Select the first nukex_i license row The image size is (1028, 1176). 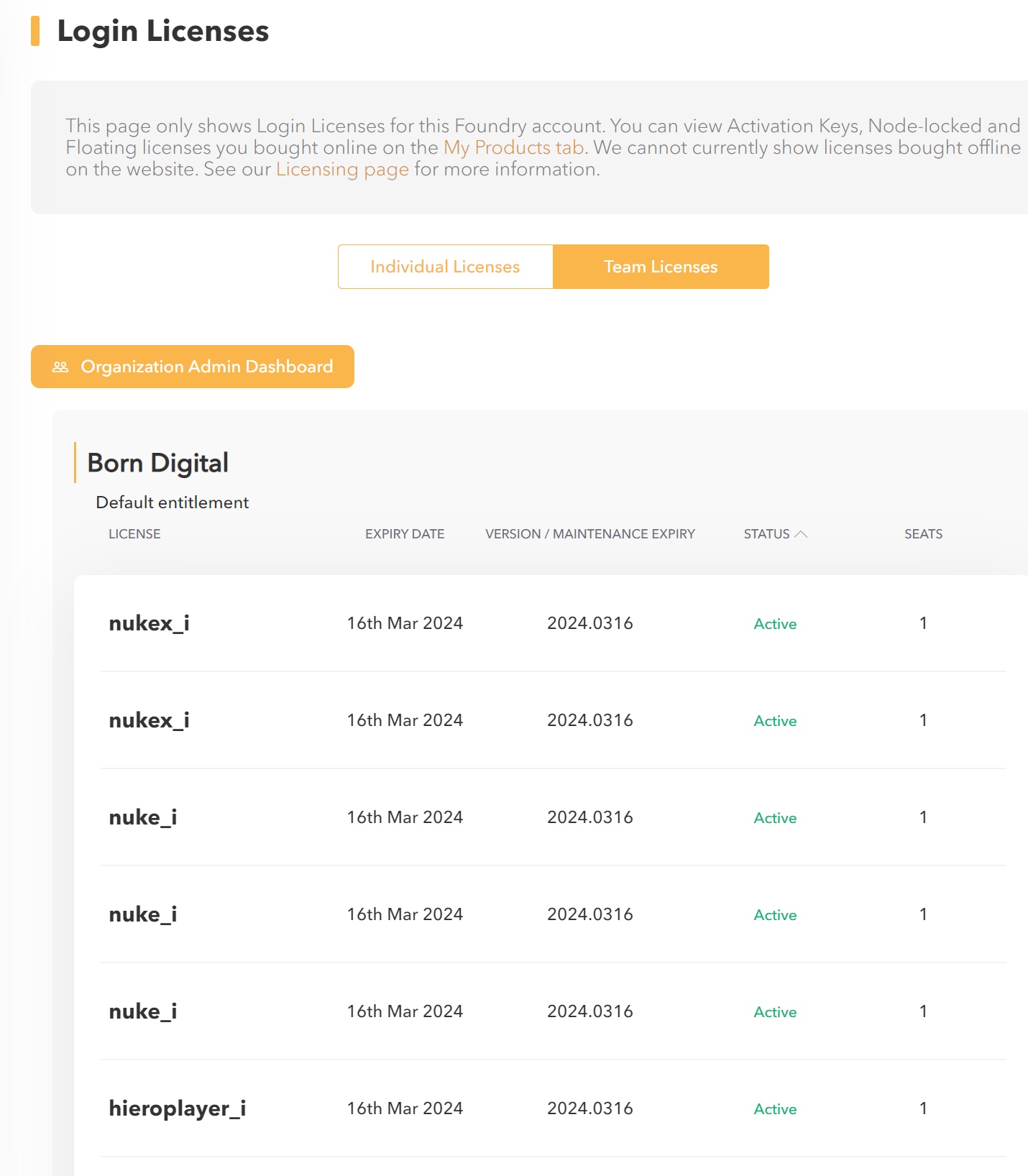(x=553, y=623)
